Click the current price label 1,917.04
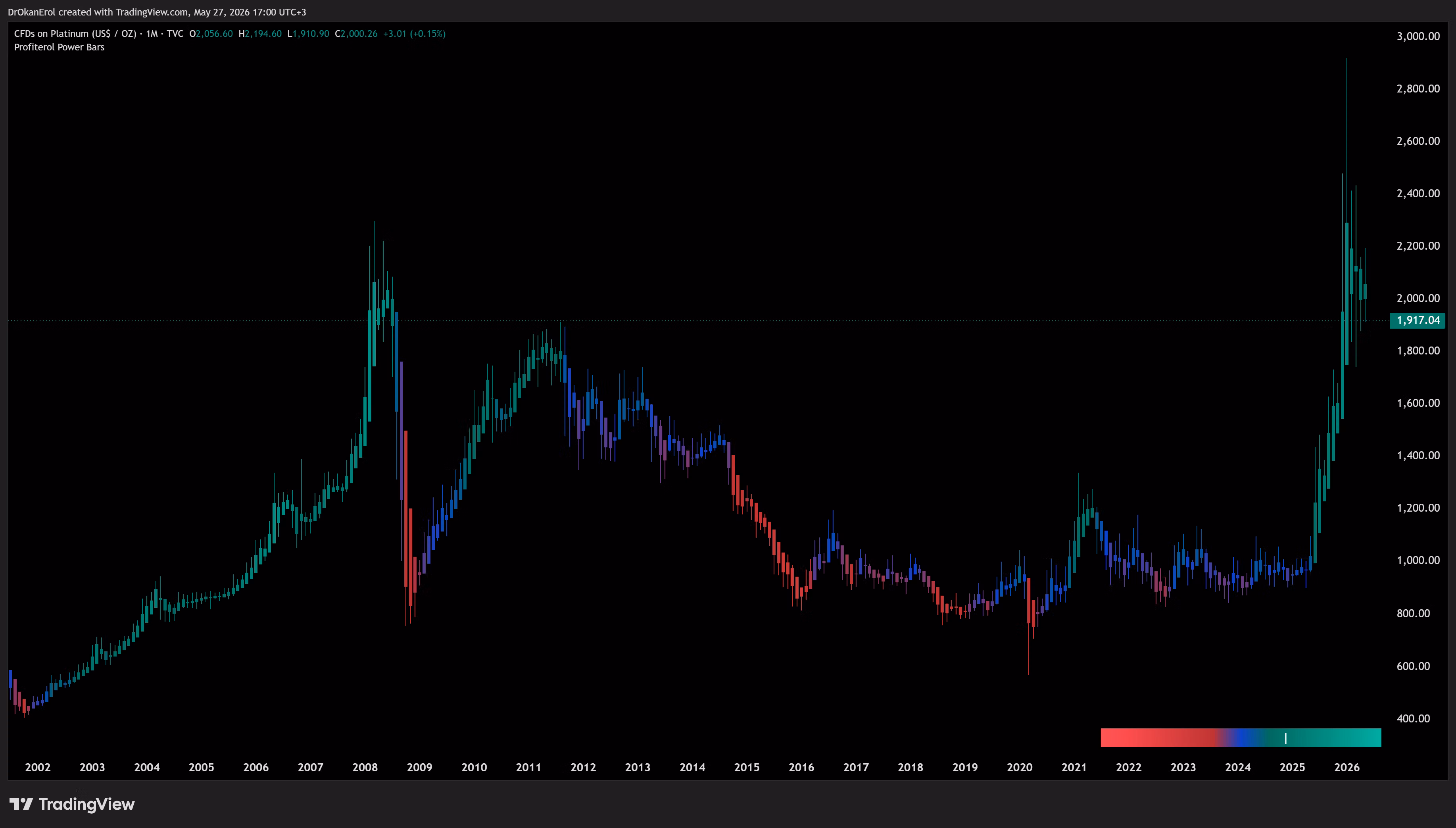Viewport: 1456px width, 828px height. point(1418,320)
